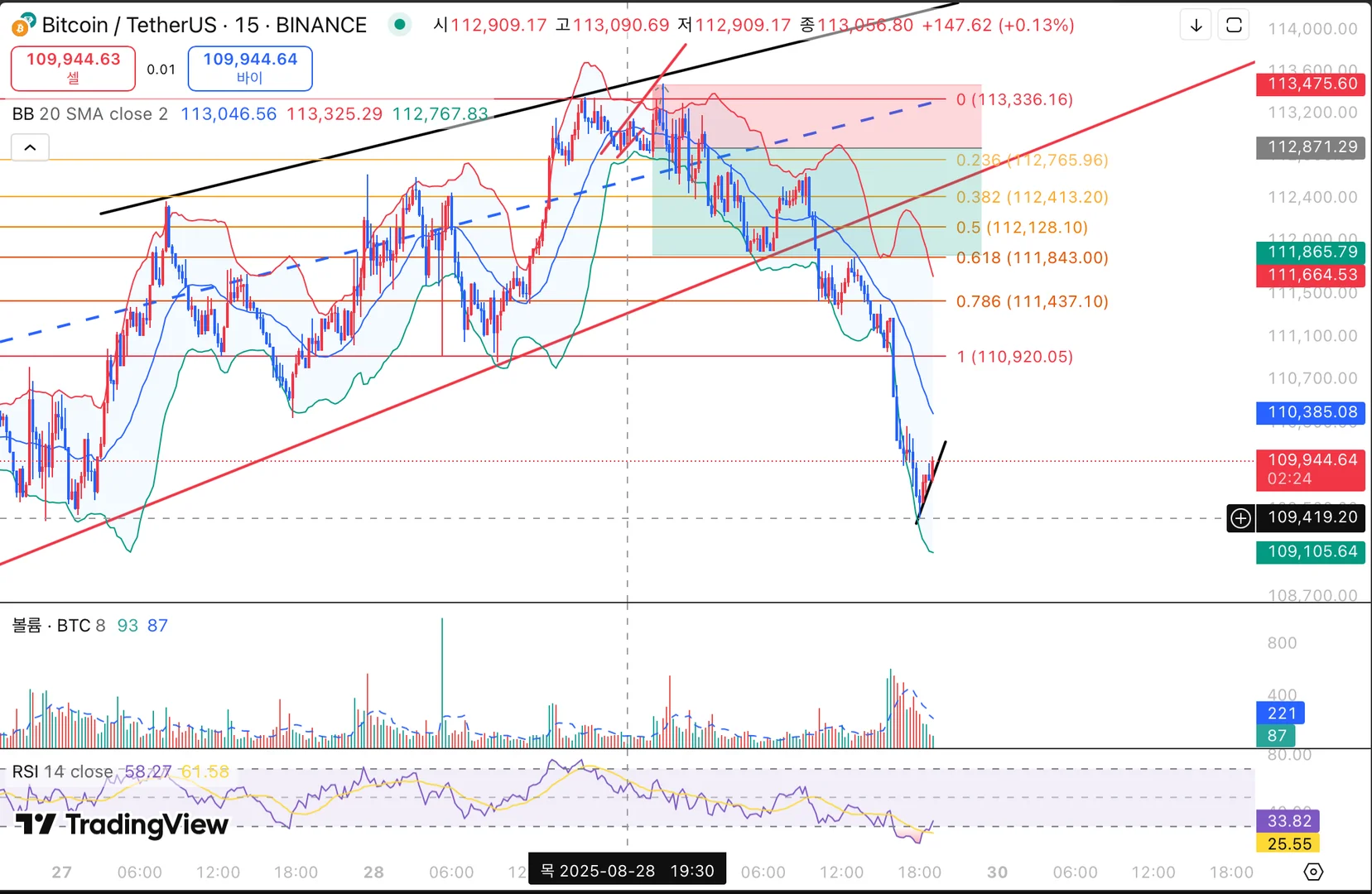Select the RSI 14 close indicator label
Screen dimensions: 1372x894
pos(62,771)
